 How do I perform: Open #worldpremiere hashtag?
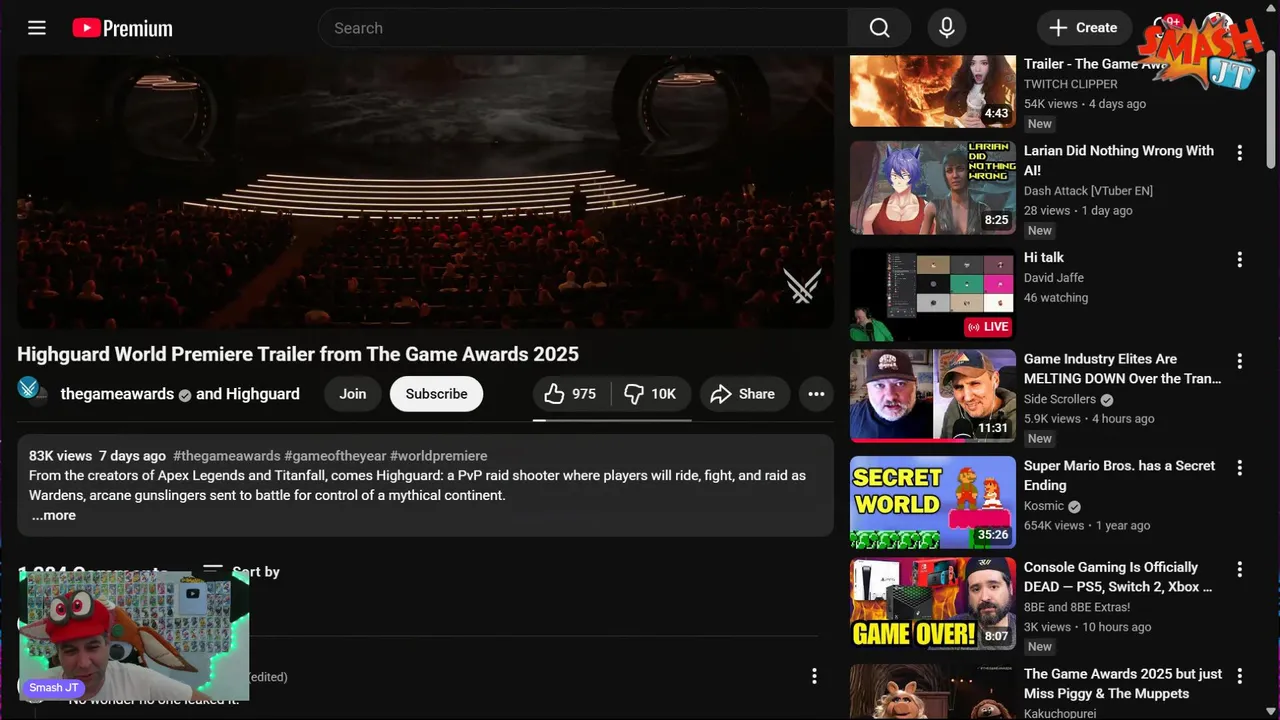tap(438, 455)
